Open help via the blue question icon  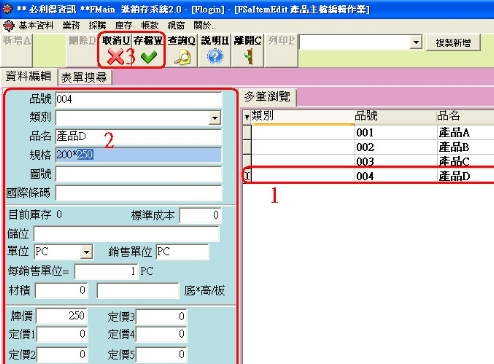coord(215,57)
